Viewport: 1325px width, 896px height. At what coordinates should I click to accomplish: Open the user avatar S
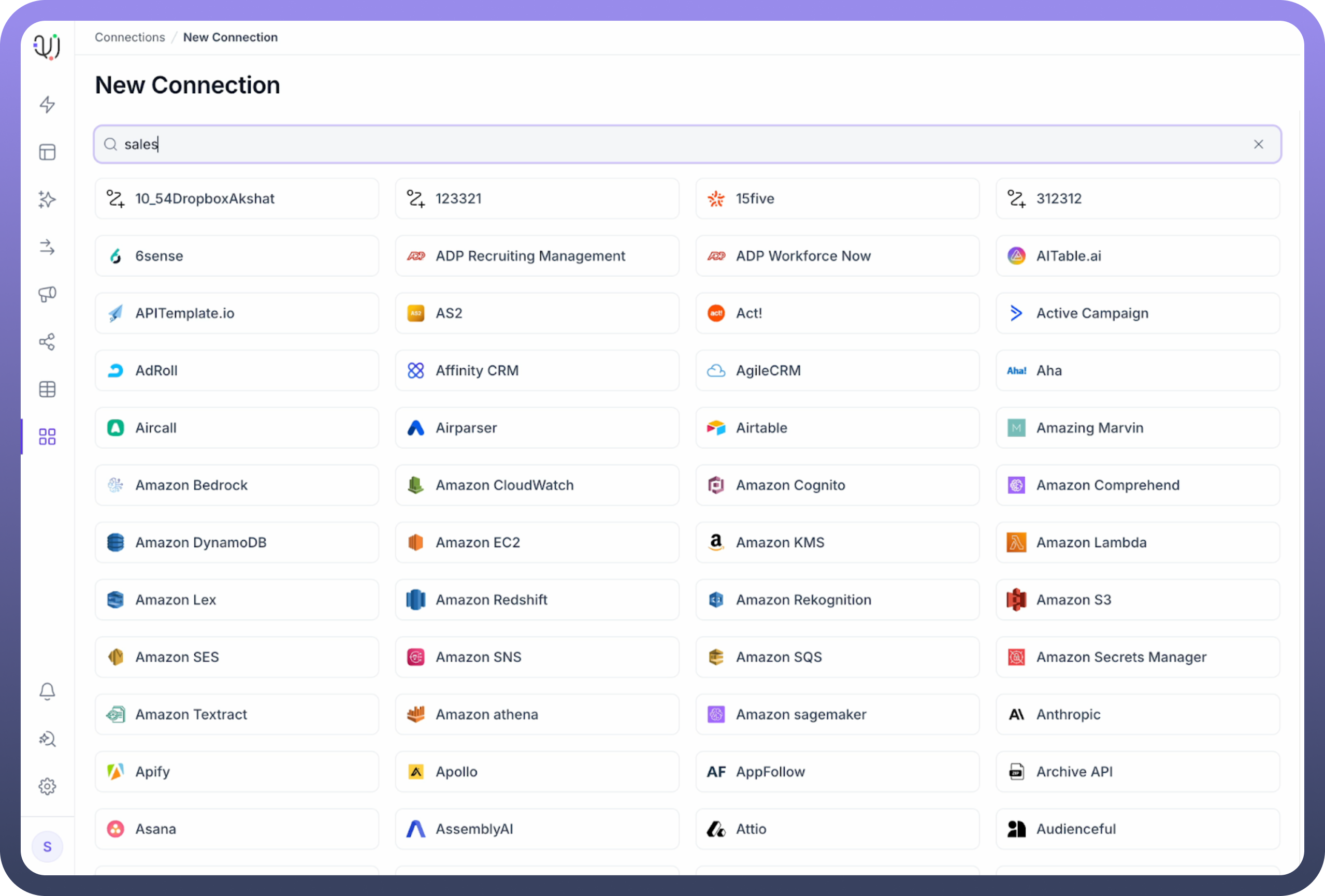[x=47, y=846]
